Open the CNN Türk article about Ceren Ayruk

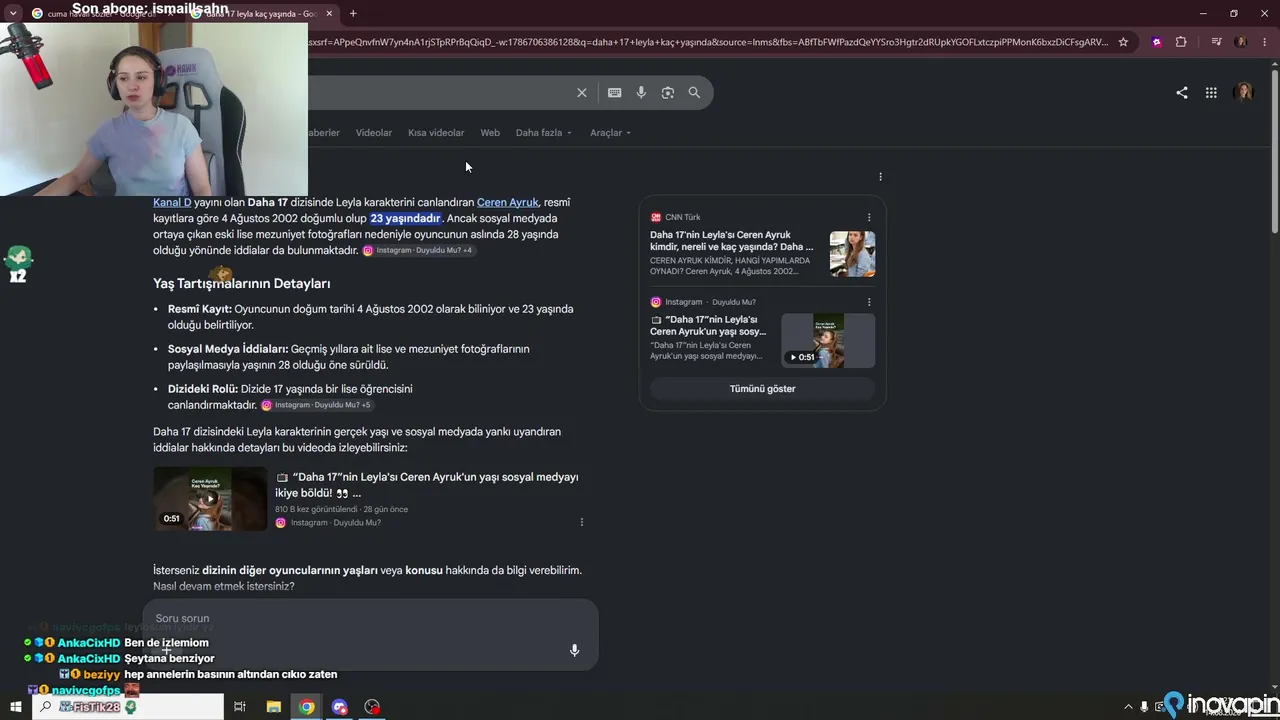tap(732, 241)
